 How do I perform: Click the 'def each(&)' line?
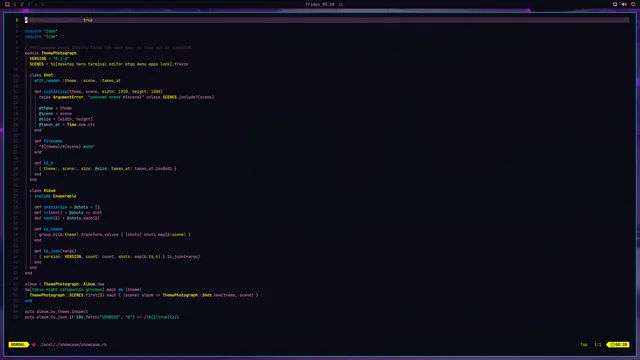point(67,218)
